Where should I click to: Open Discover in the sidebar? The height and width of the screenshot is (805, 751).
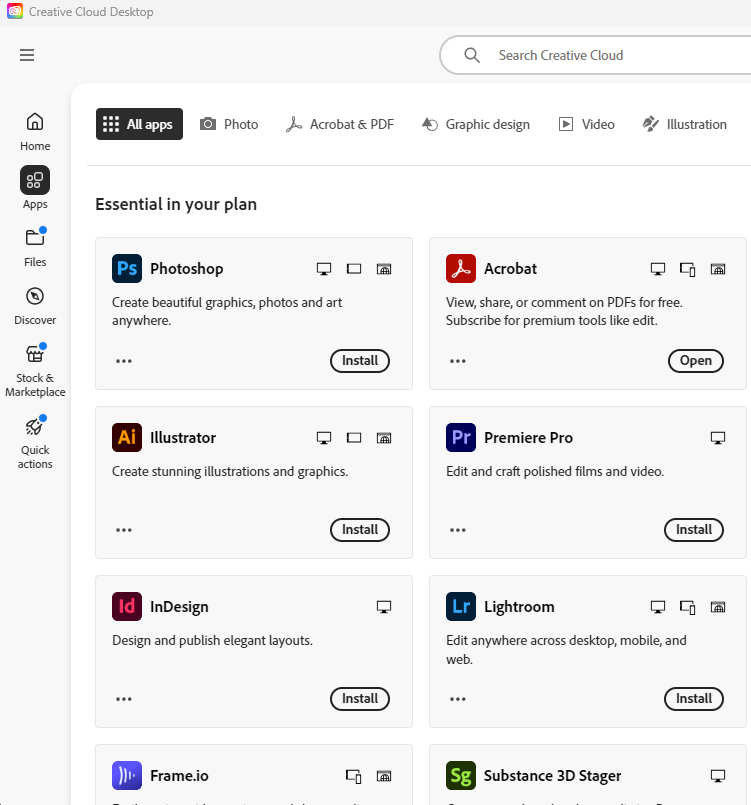[35, 306]
